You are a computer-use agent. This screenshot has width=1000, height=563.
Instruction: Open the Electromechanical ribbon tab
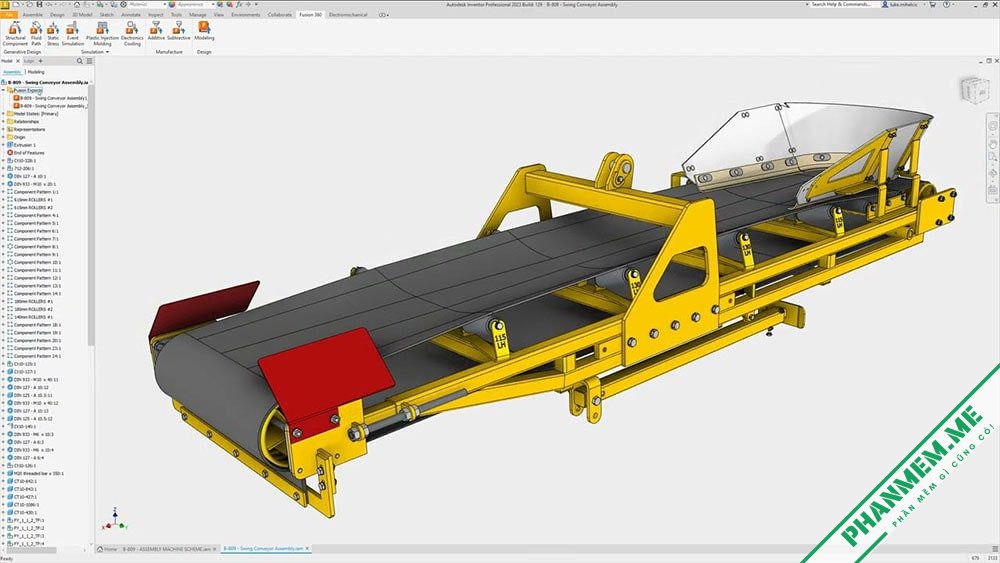(x=349, y=14)
